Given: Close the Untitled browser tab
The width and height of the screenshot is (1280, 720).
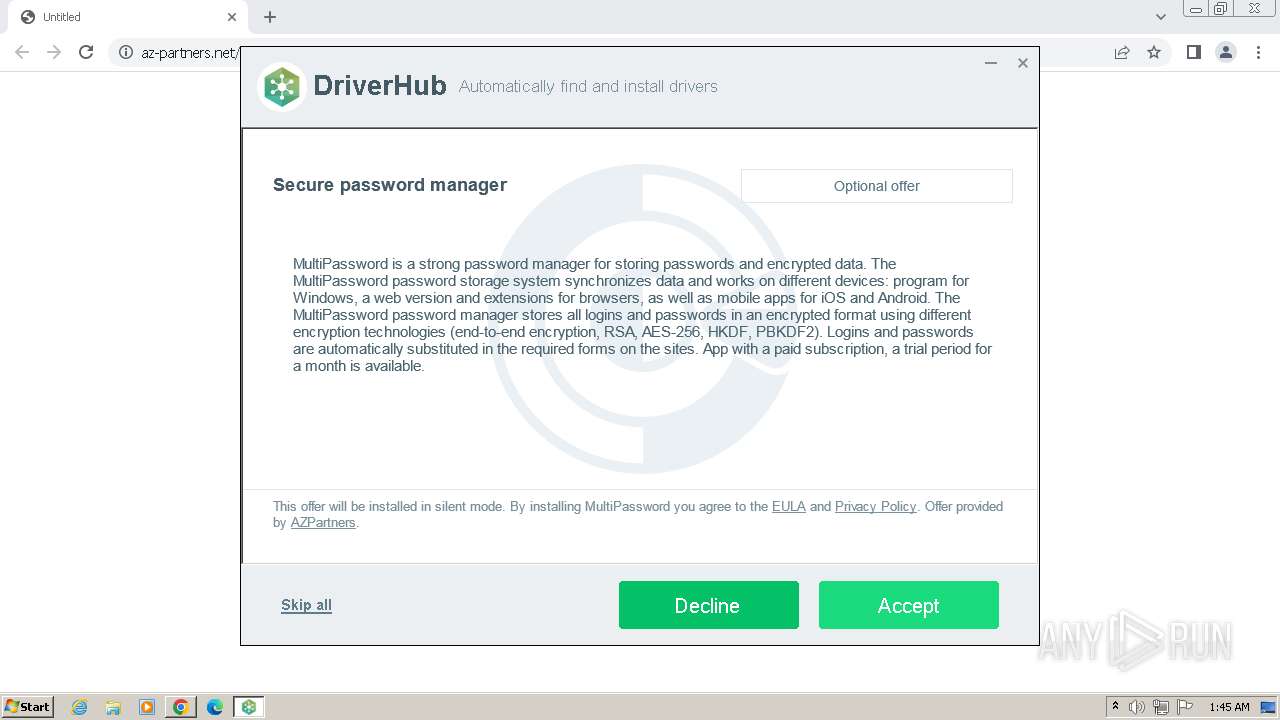Looking at the screenshot, I should point(232,17).
